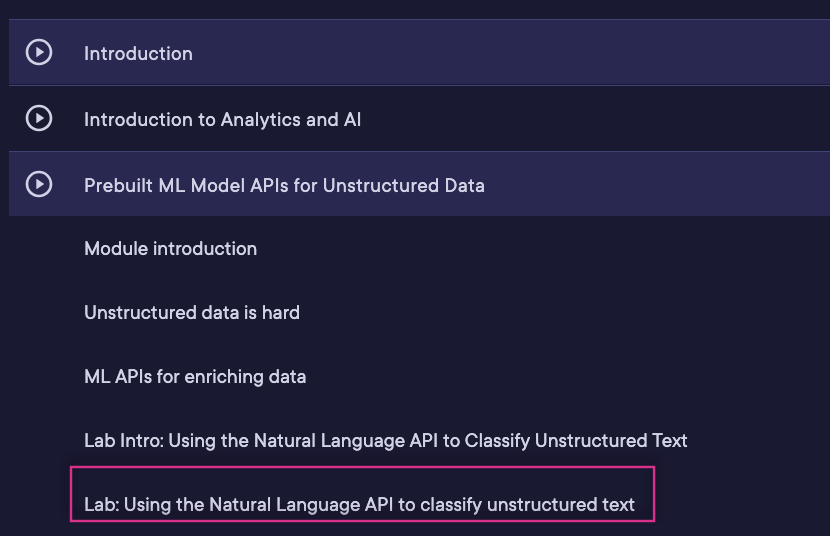Click the play icon beside Introduction
This screenshot has width=830, height=536.
(x=39, y=52)
